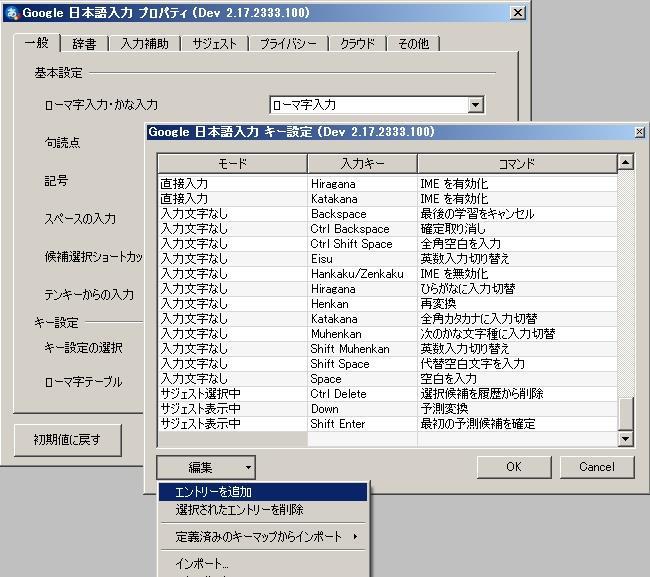Click the 全角カタカナに入力切替 command

pyautogui.click(x=517, y=319)
